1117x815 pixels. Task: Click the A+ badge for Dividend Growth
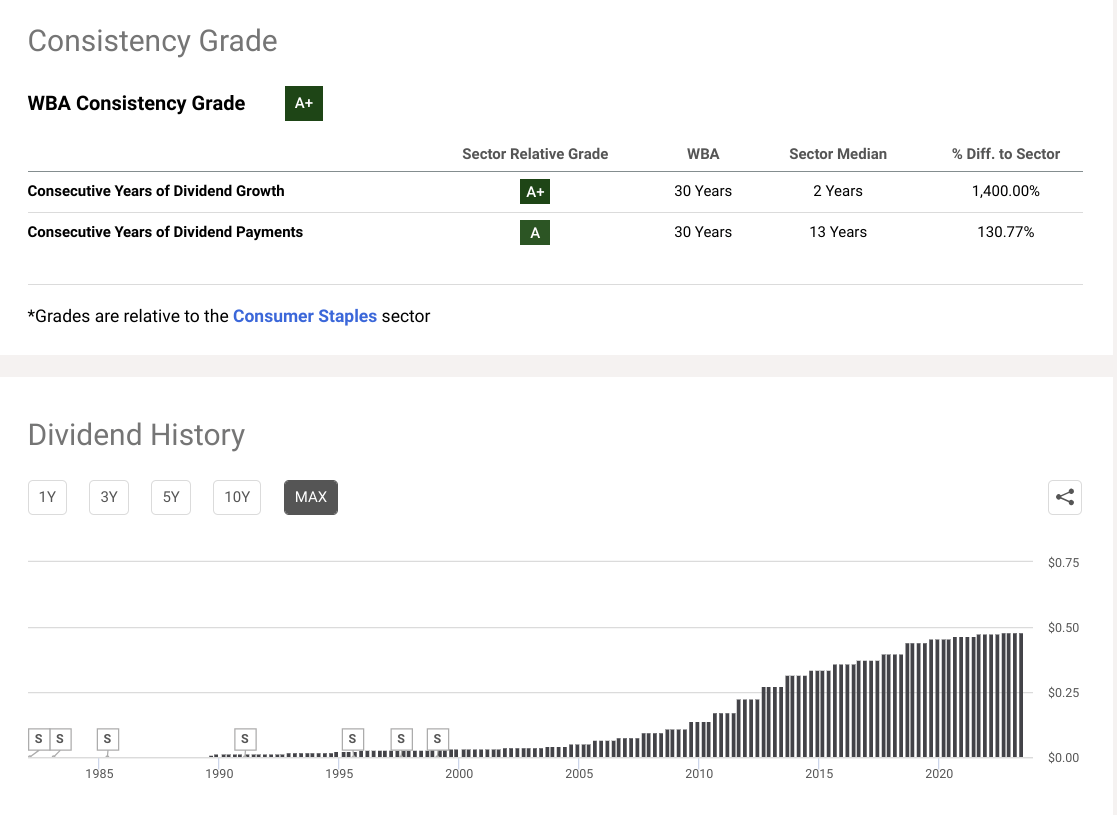coord(535,192)
